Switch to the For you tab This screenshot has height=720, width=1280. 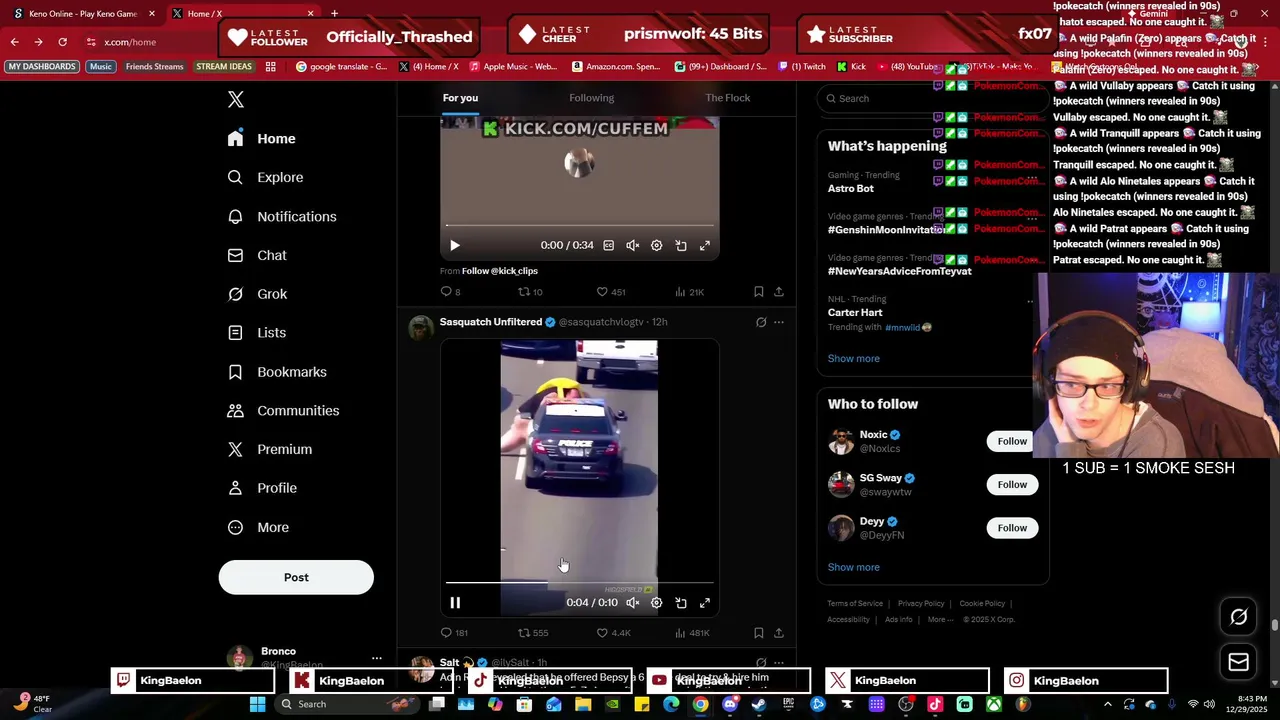pos(460,98)
